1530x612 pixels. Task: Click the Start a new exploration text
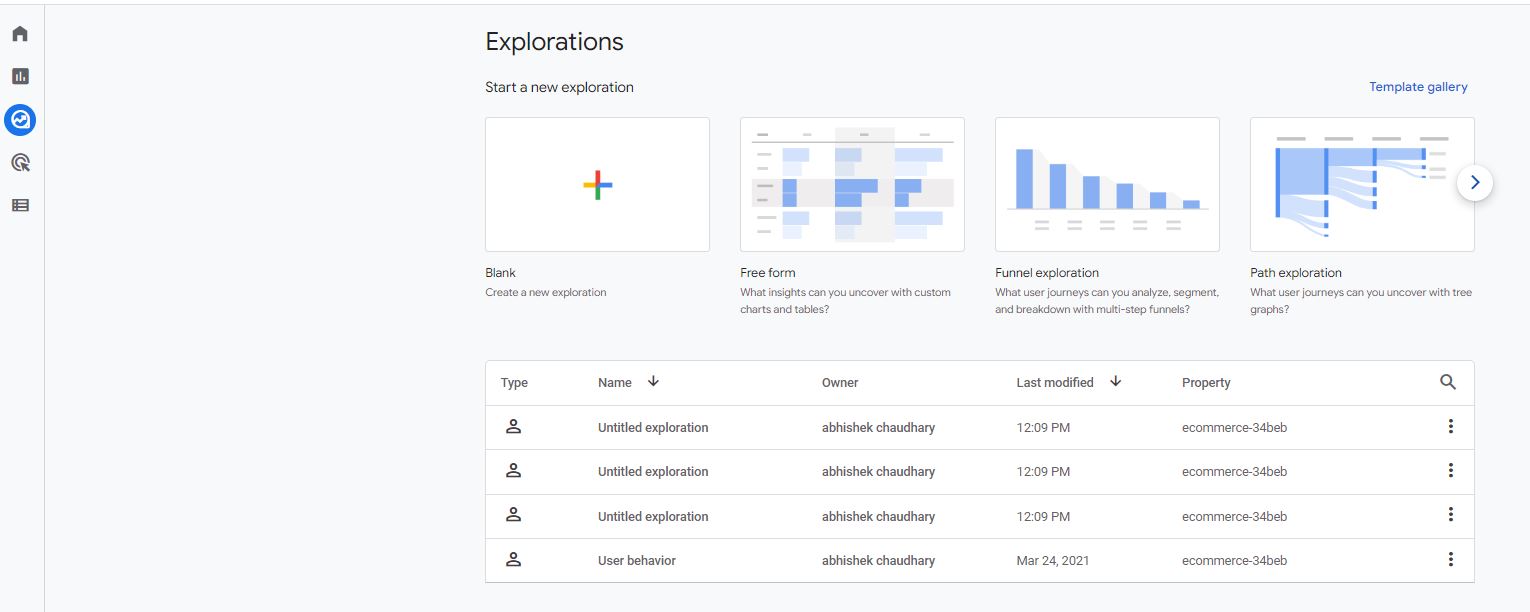pos(559,87)
